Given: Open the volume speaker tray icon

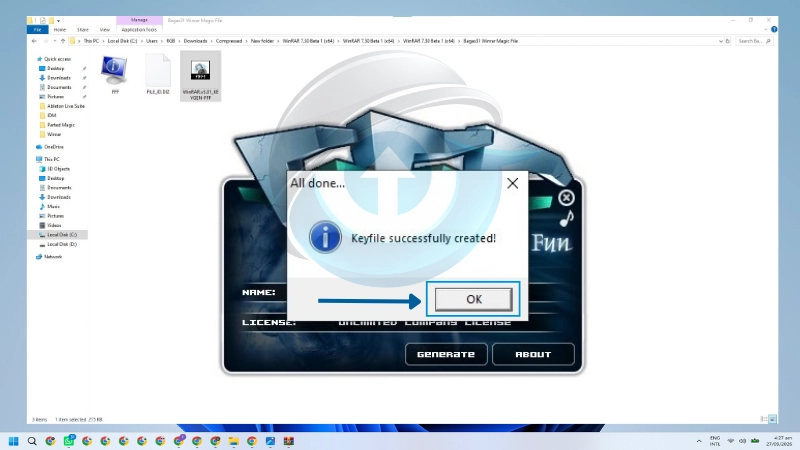Looking at the screenshot, I should pyautogui.click(x=742, y=441).
